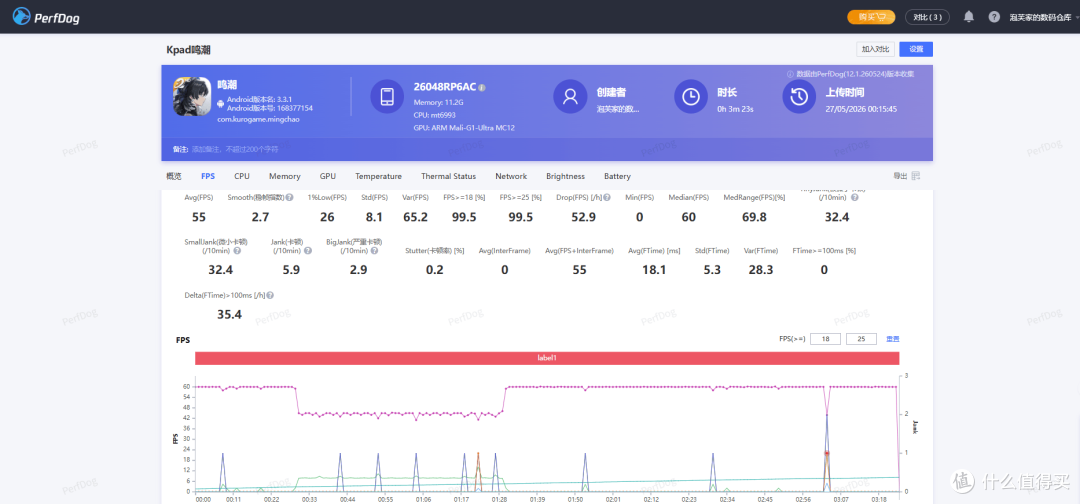Click help icon next to Smooth index
Image resolution: width=1080 pixels, height=504 pixels.
coord(290,197)
